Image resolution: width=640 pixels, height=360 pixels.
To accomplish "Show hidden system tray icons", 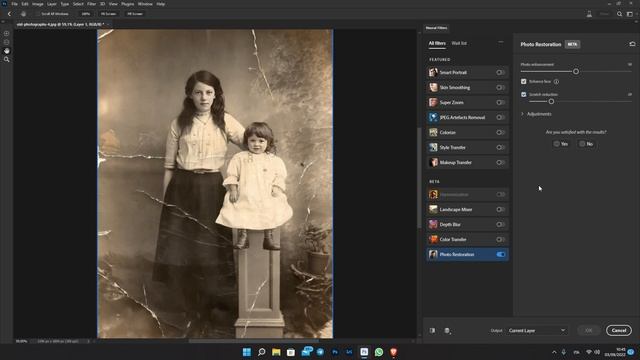I will click(554, 352).
